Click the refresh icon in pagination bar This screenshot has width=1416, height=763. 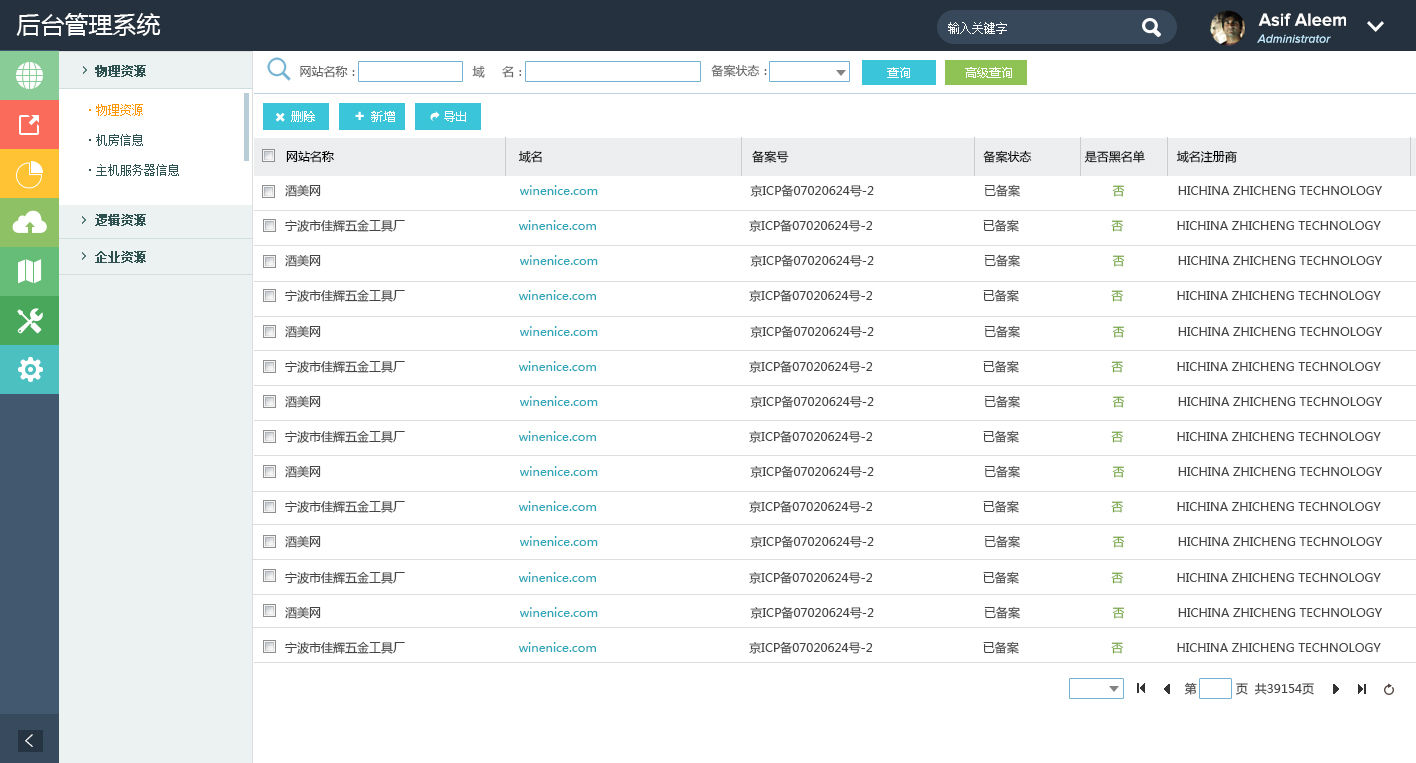tap(1389, 689)
